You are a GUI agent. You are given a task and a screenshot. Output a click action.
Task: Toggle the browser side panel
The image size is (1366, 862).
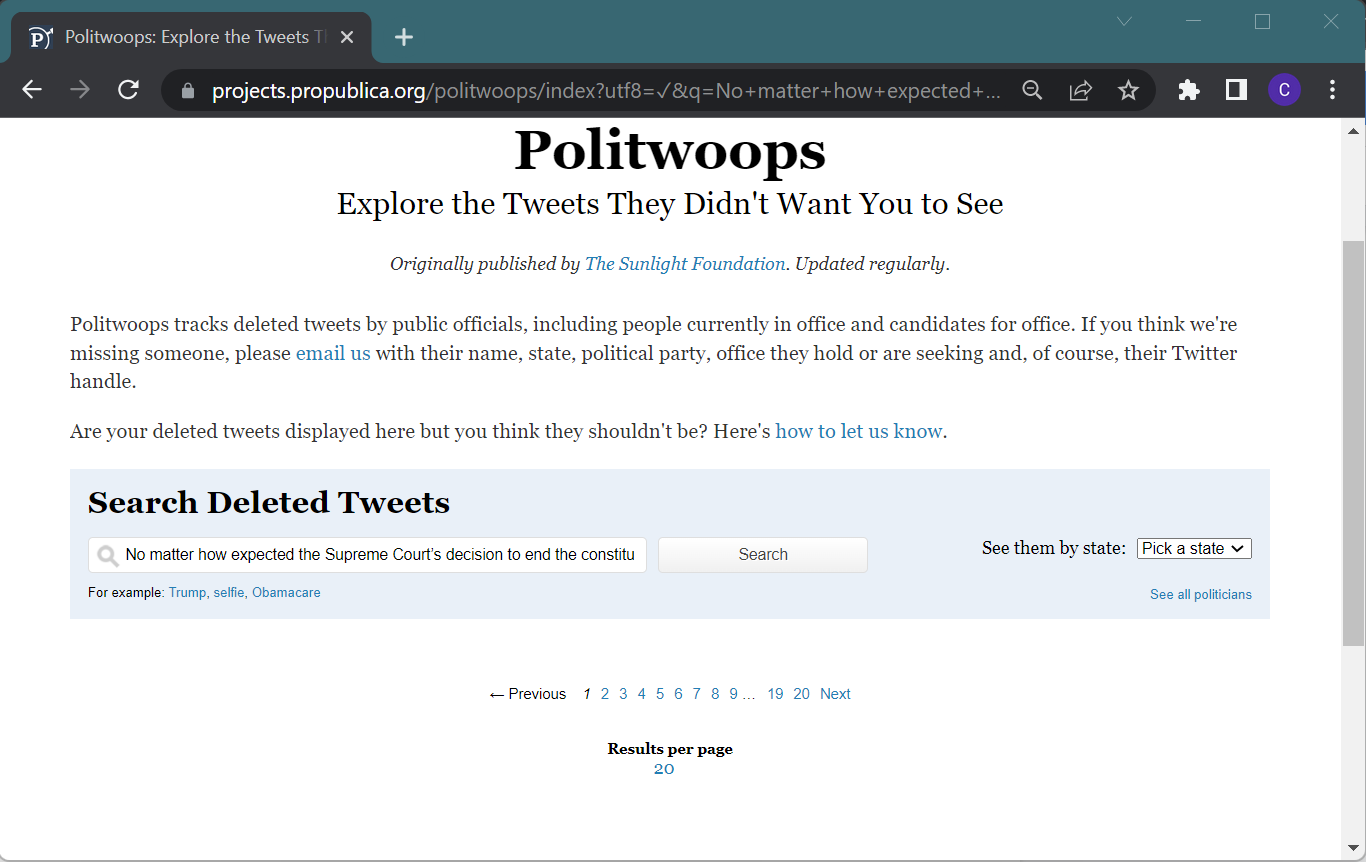click(1236, 90)
